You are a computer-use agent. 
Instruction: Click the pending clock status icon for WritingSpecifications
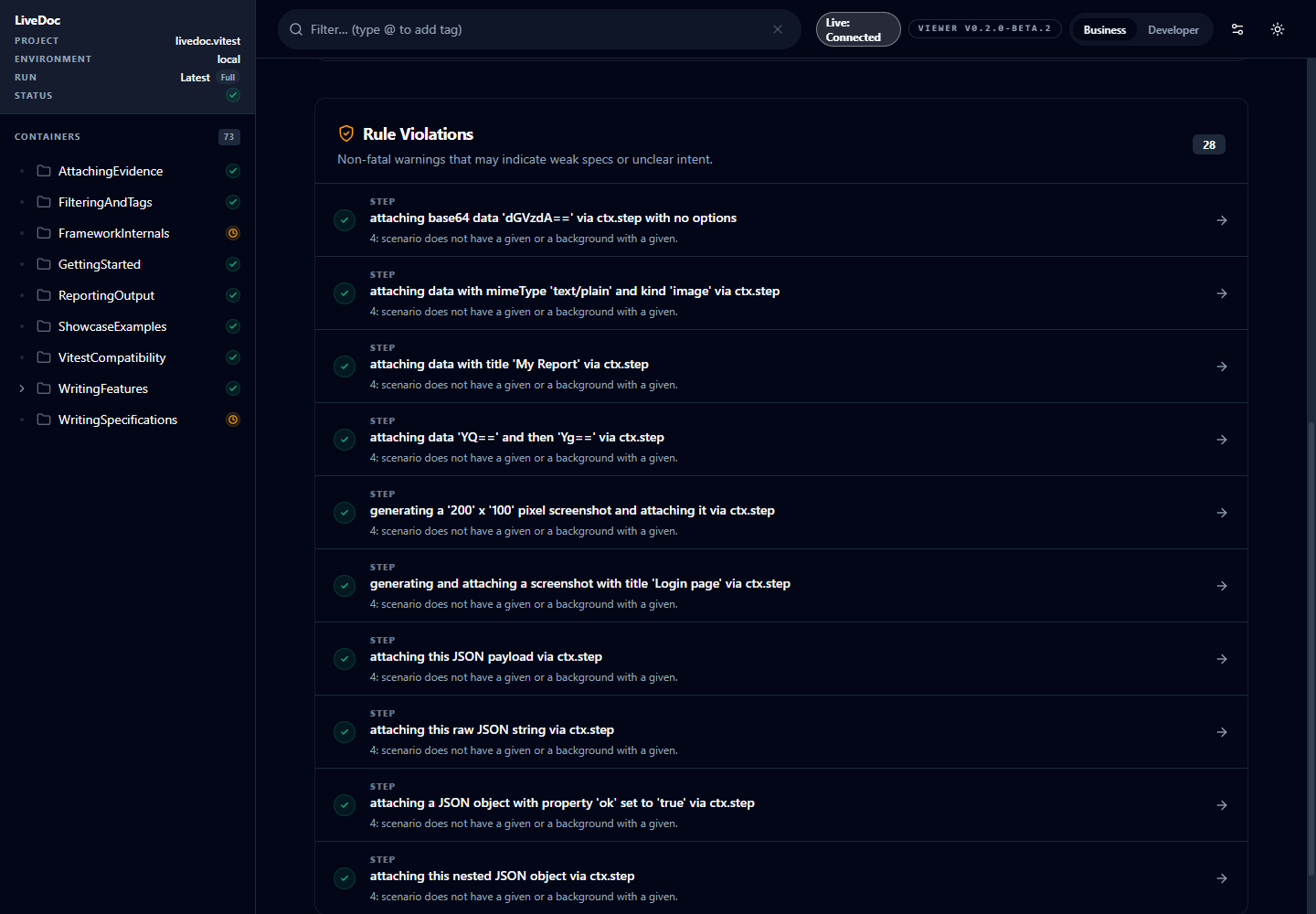pyautogui.click(x=233, y=420)
